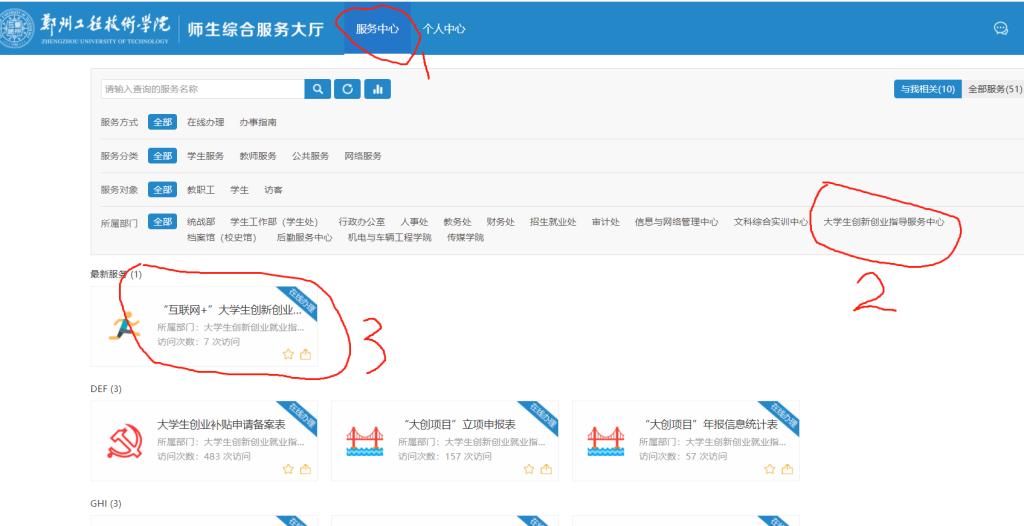Click 师生综合服务大厅 header title
Image resolution: width=1024 pixels, height=526 pixels.
[255, 29]
